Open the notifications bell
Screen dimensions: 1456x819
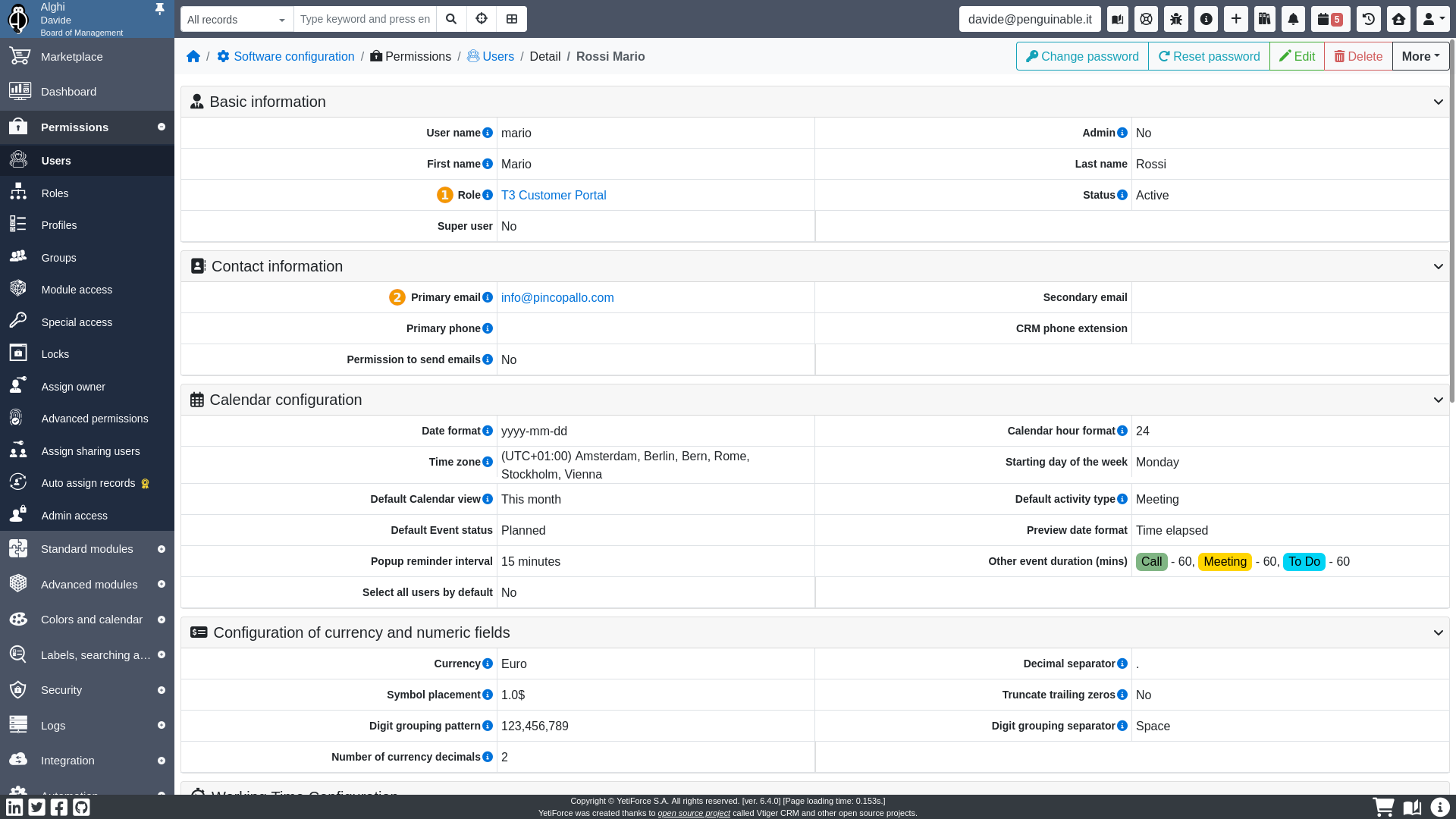click(1294, 19)
